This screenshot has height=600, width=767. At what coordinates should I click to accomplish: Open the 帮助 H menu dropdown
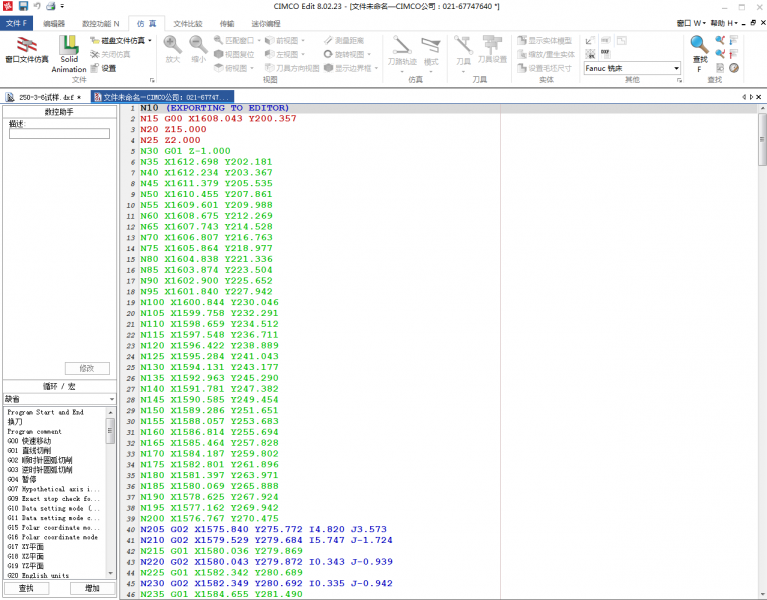coord(724,23)
